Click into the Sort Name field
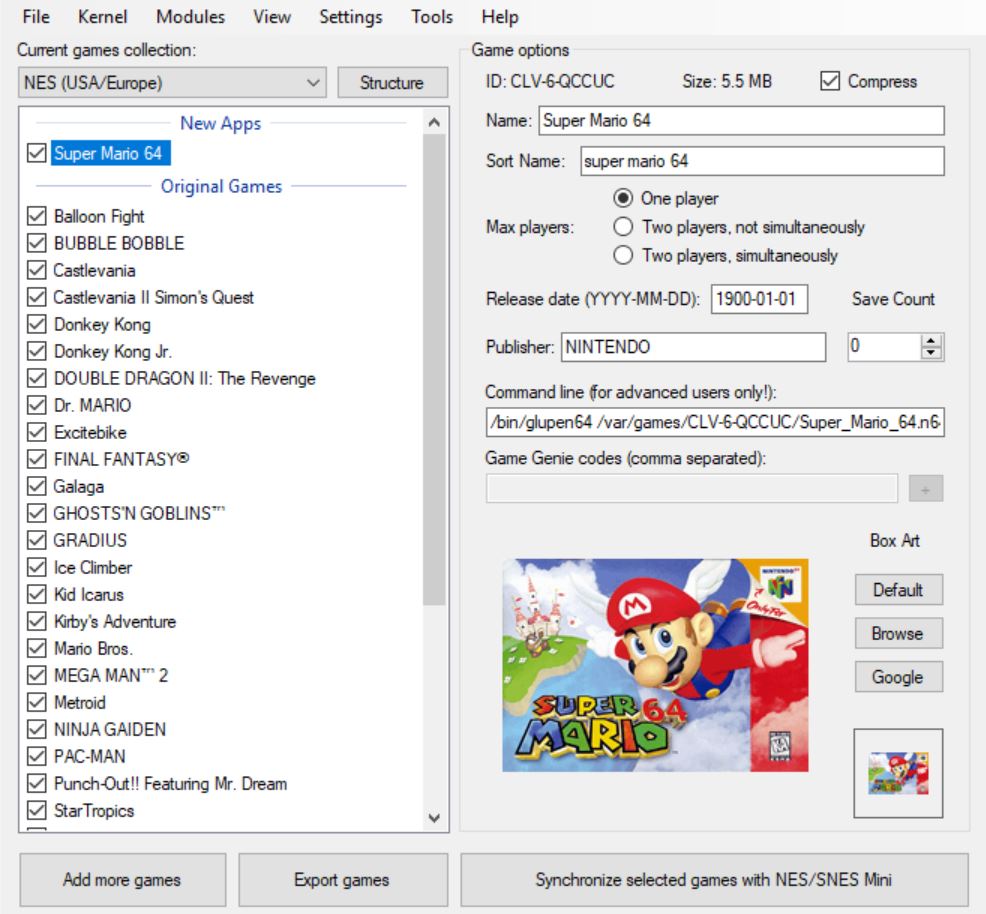The image size is (986, 914). [762, 161]
